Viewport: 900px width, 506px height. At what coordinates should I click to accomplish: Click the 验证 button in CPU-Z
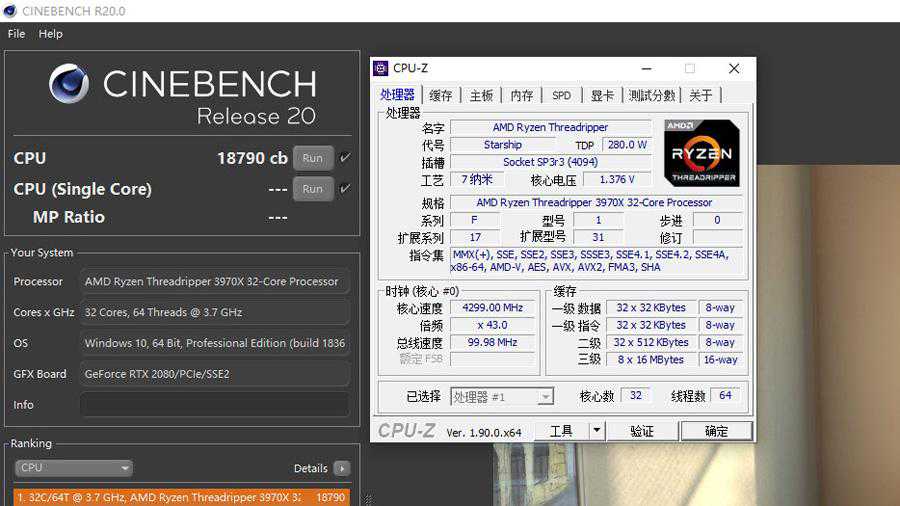642,431
